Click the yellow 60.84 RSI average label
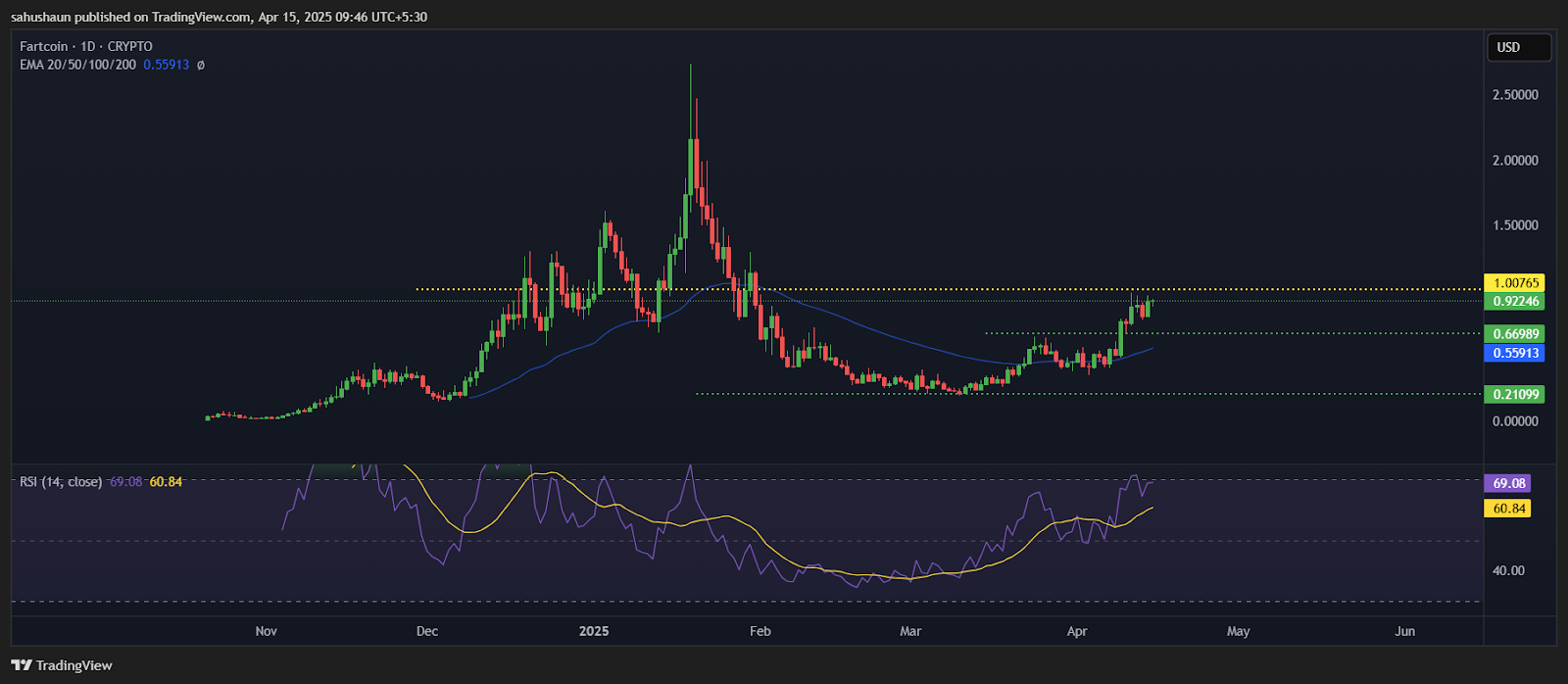Screen dimensions: 1568x684 1509,509
